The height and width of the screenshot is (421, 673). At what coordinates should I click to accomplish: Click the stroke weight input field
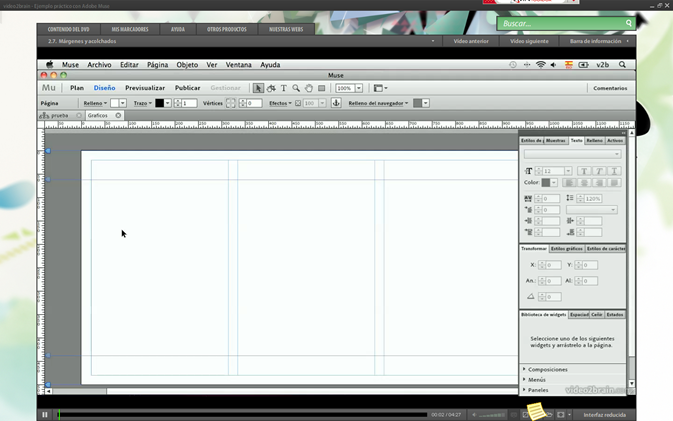click(x=189, y=103)
